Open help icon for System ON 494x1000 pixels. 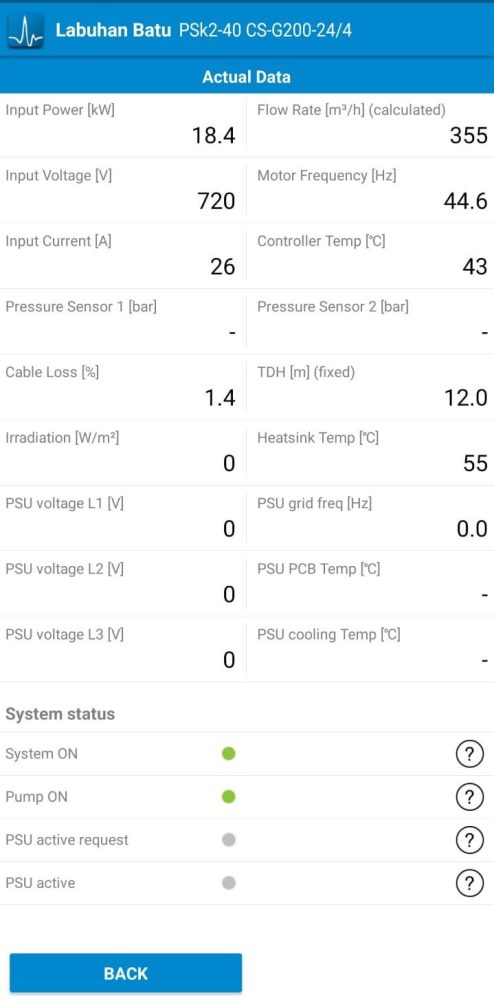coord(469,754)
